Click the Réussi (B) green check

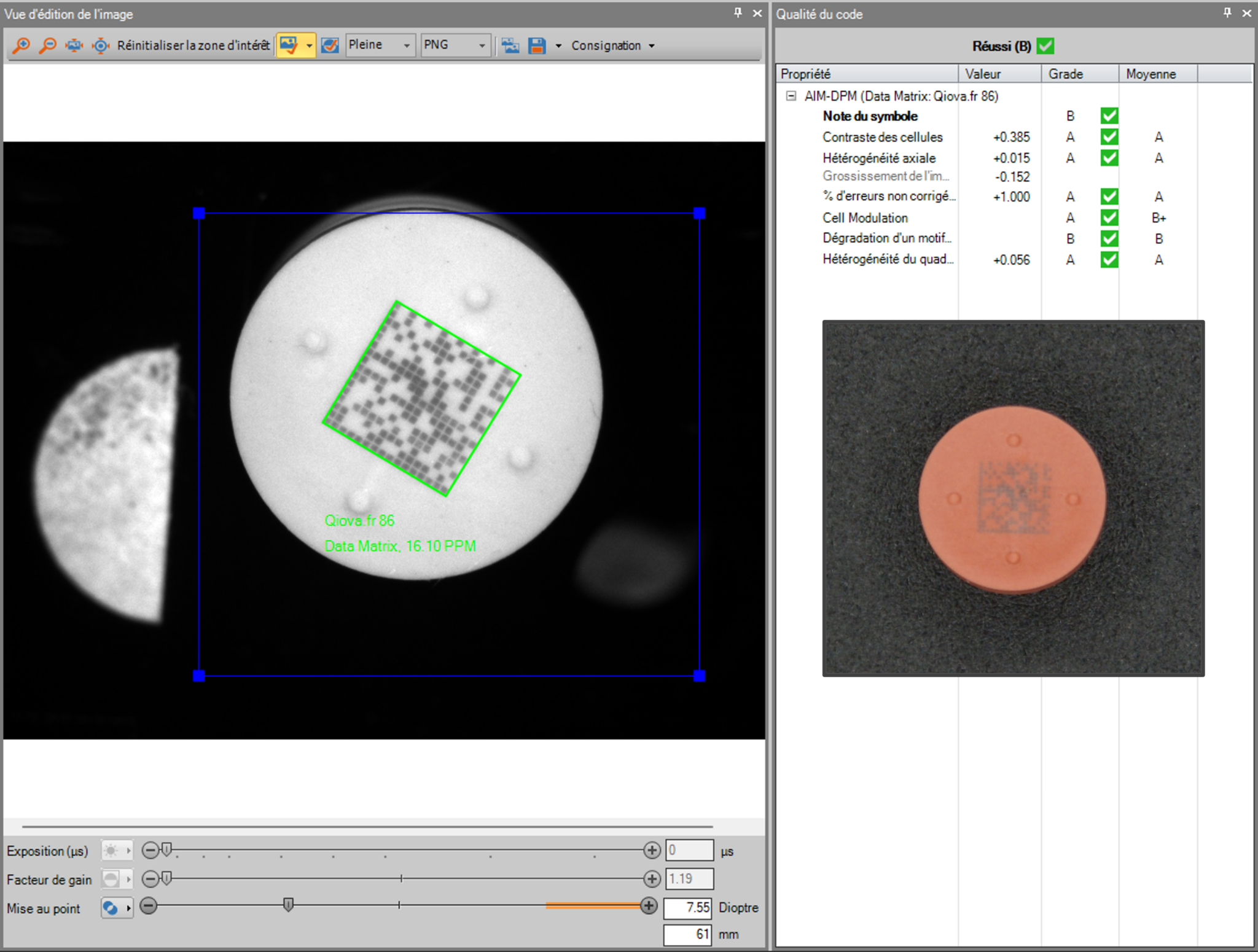coord(1045,46)
